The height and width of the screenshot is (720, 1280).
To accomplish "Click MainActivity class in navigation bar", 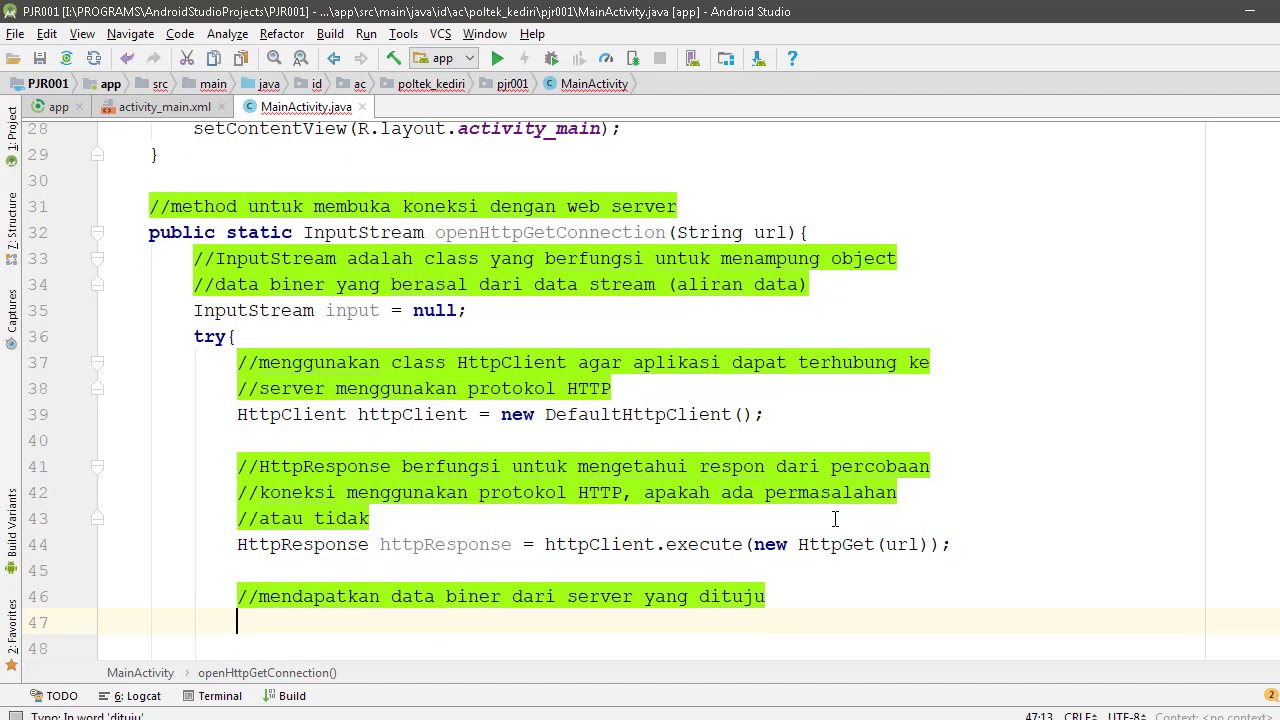I will pos(586,84).
